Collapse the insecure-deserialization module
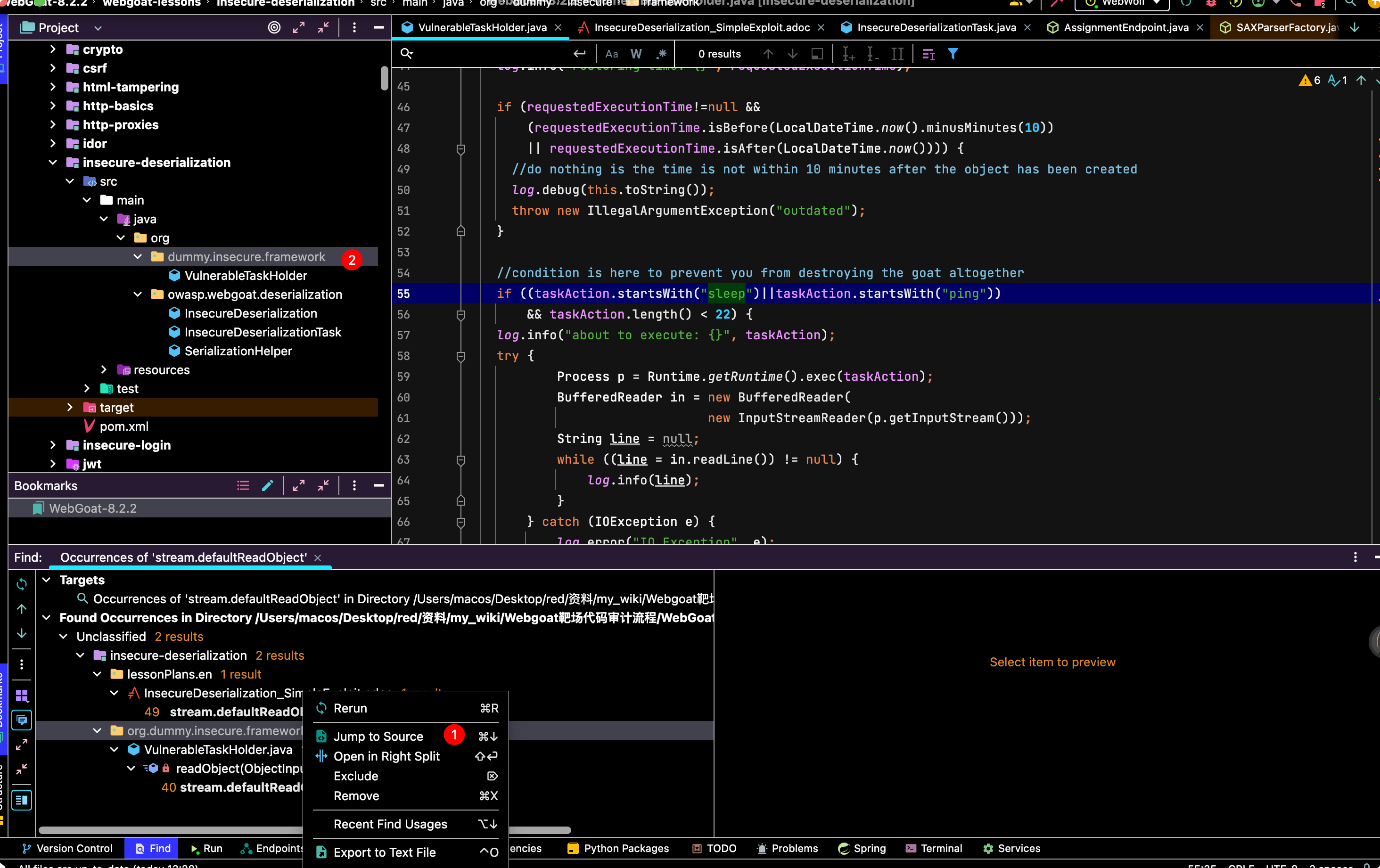1380x868 pixels. (x=53, y=163)
